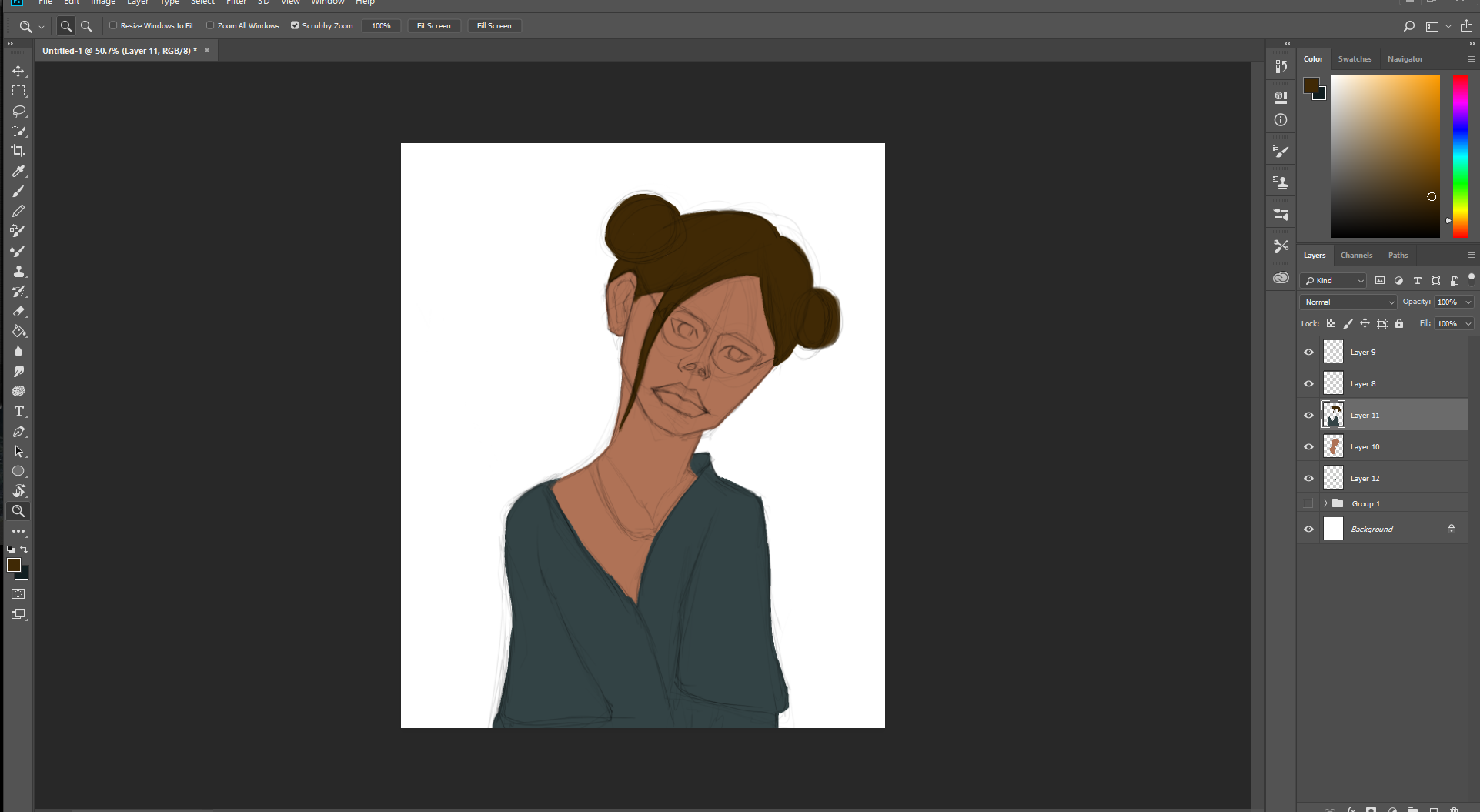1480x812 pixels.
Task: Switch to the Swatches tab
Action: (1355, 59)
